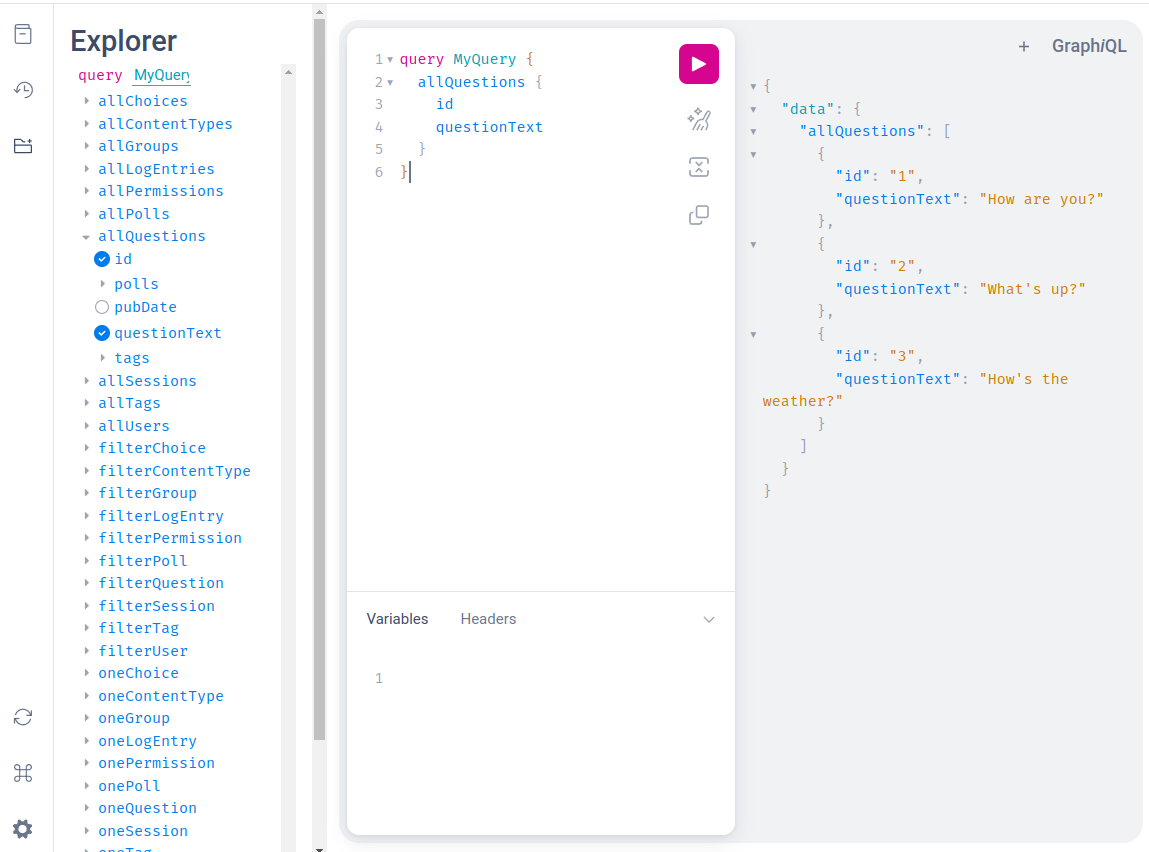Screen dimensions: 1149x852
Task: Toggle the GraphiQL Explorer plugin icon
Action: pyautogui.click(x=23, y=146)
